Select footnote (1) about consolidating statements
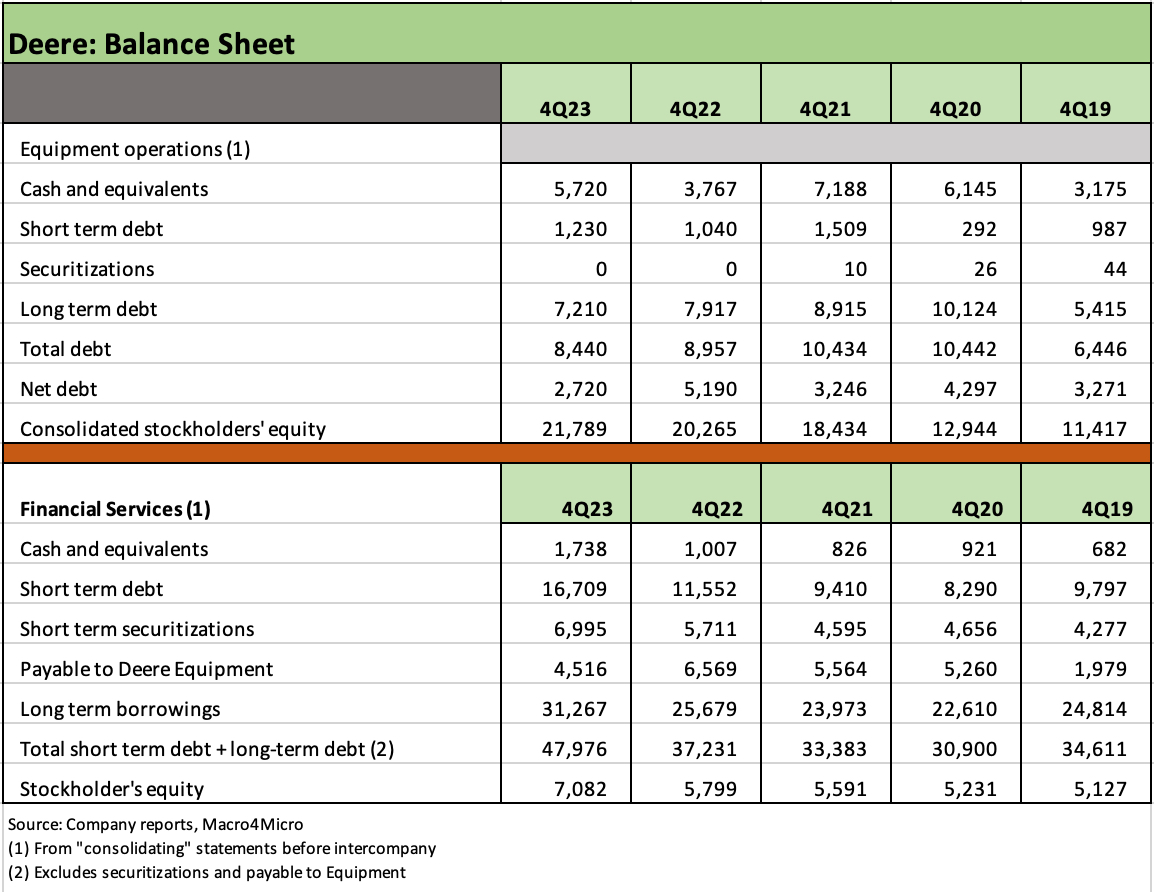 pos(222,849)
